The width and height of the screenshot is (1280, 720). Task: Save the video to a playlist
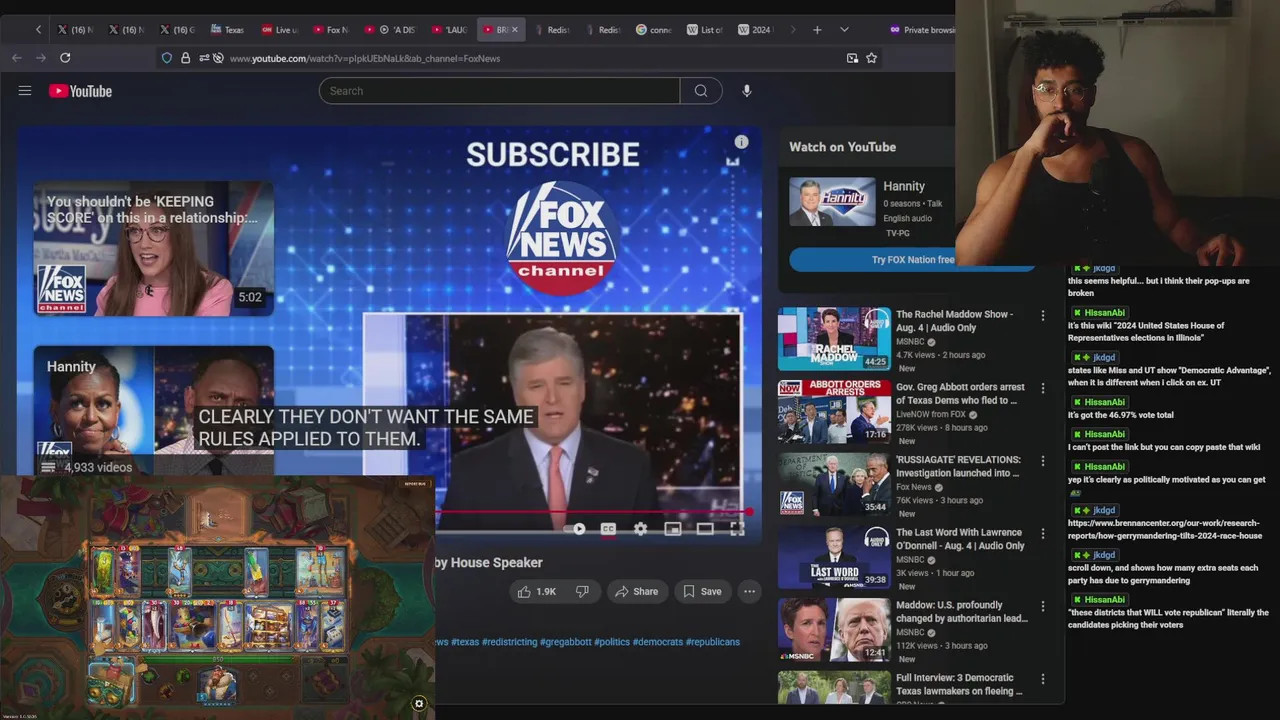coord(702,592)
